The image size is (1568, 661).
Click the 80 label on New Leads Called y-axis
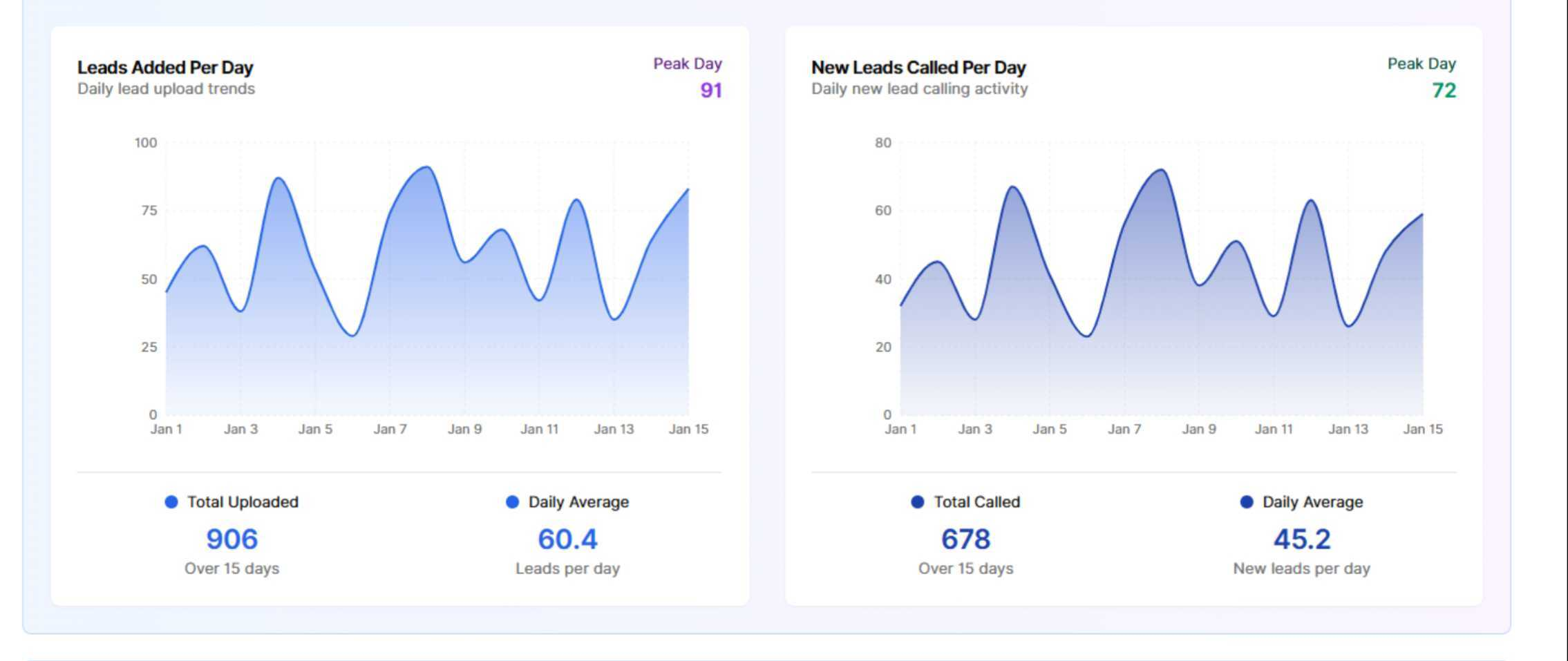click(882, 143)
